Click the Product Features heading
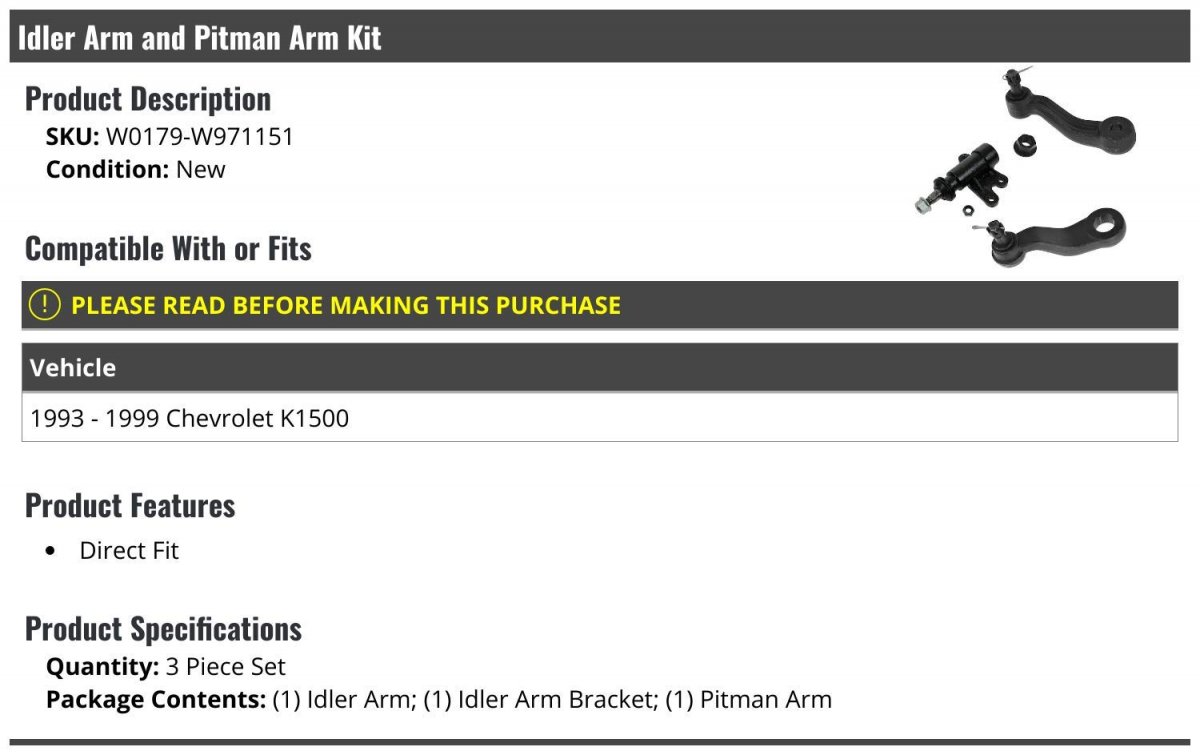 [130, 505]
